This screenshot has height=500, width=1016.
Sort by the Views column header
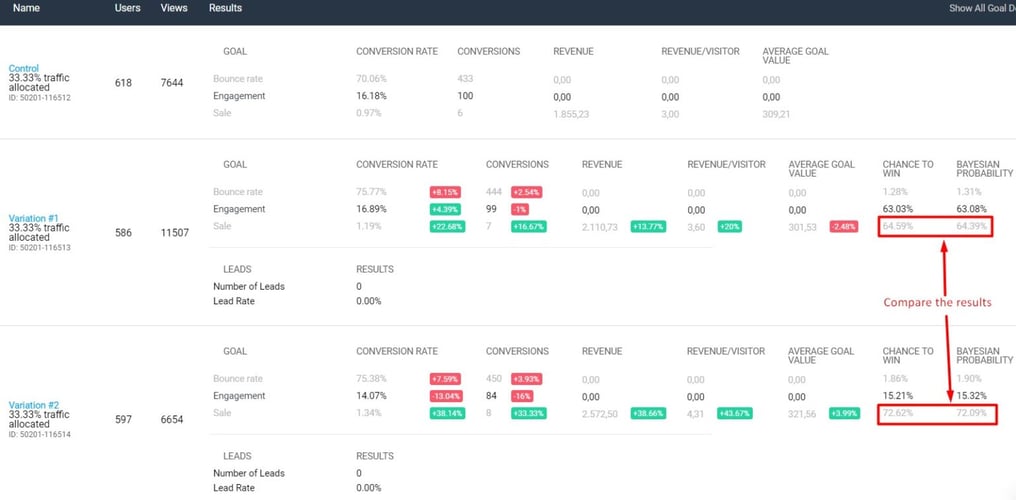175,8
